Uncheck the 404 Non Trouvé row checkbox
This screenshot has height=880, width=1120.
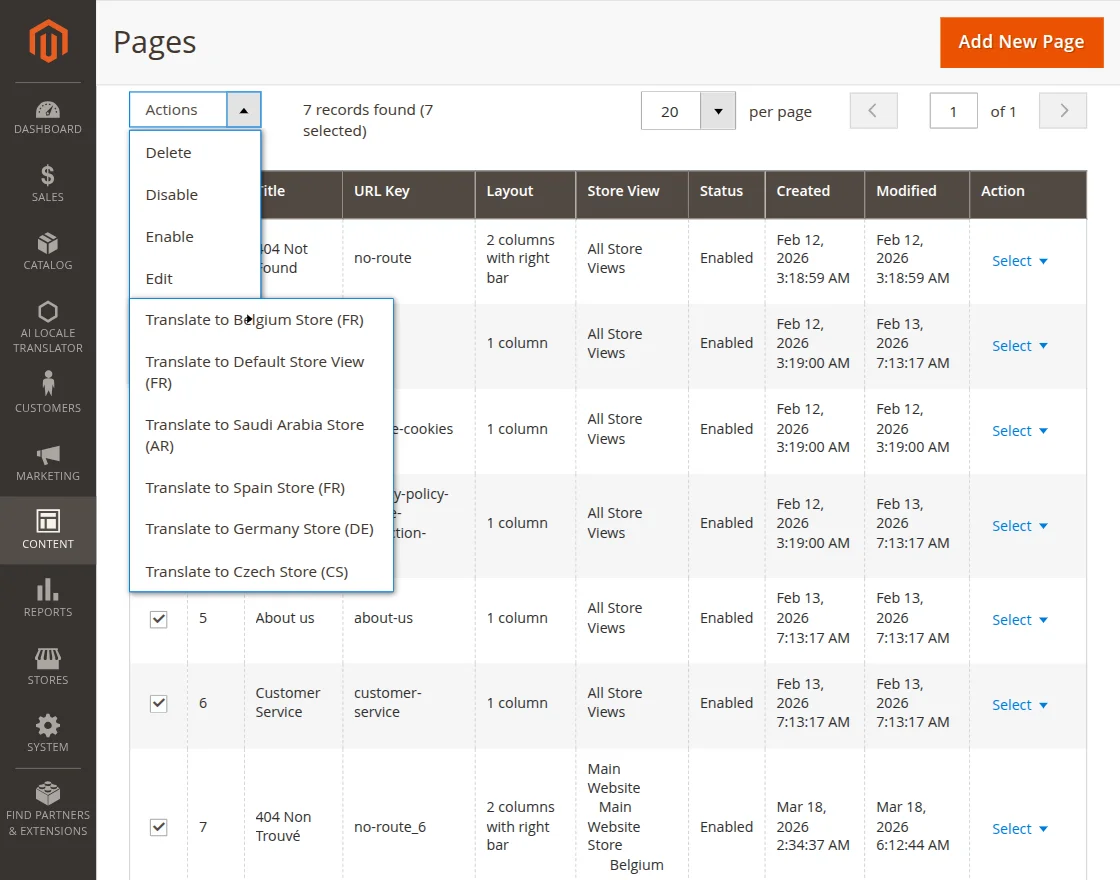[158, 827]
